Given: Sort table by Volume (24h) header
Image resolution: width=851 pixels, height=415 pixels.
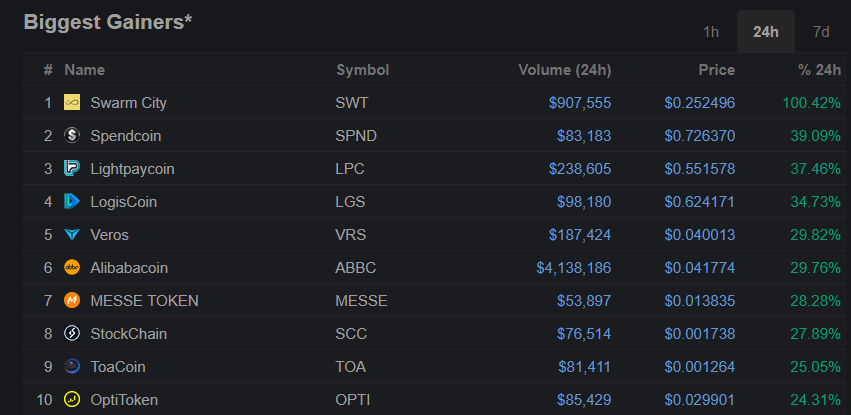Looking at the screenshot, I should [x=564, y=70].
